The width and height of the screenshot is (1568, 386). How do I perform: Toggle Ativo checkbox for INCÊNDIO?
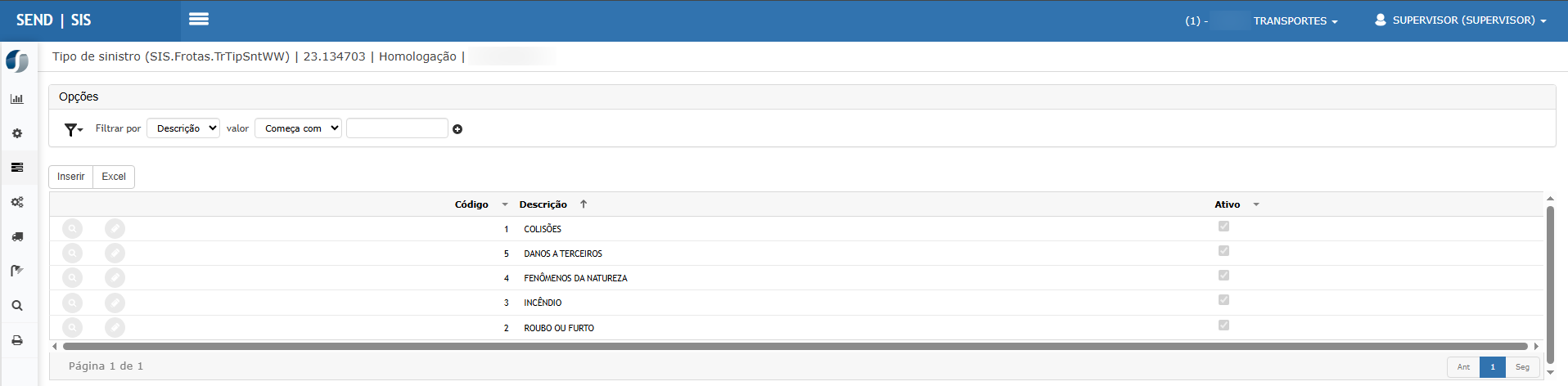point(1223,300)
